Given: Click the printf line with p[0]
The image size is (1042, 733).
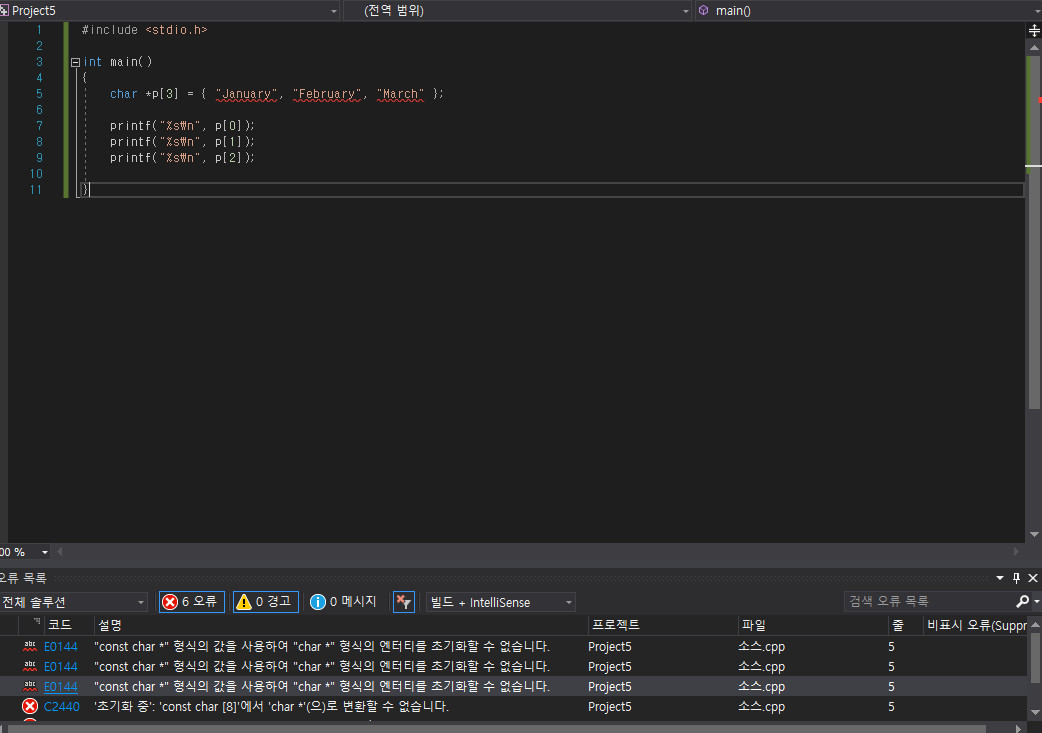Looking at the screenshot, I should [182, 126].
